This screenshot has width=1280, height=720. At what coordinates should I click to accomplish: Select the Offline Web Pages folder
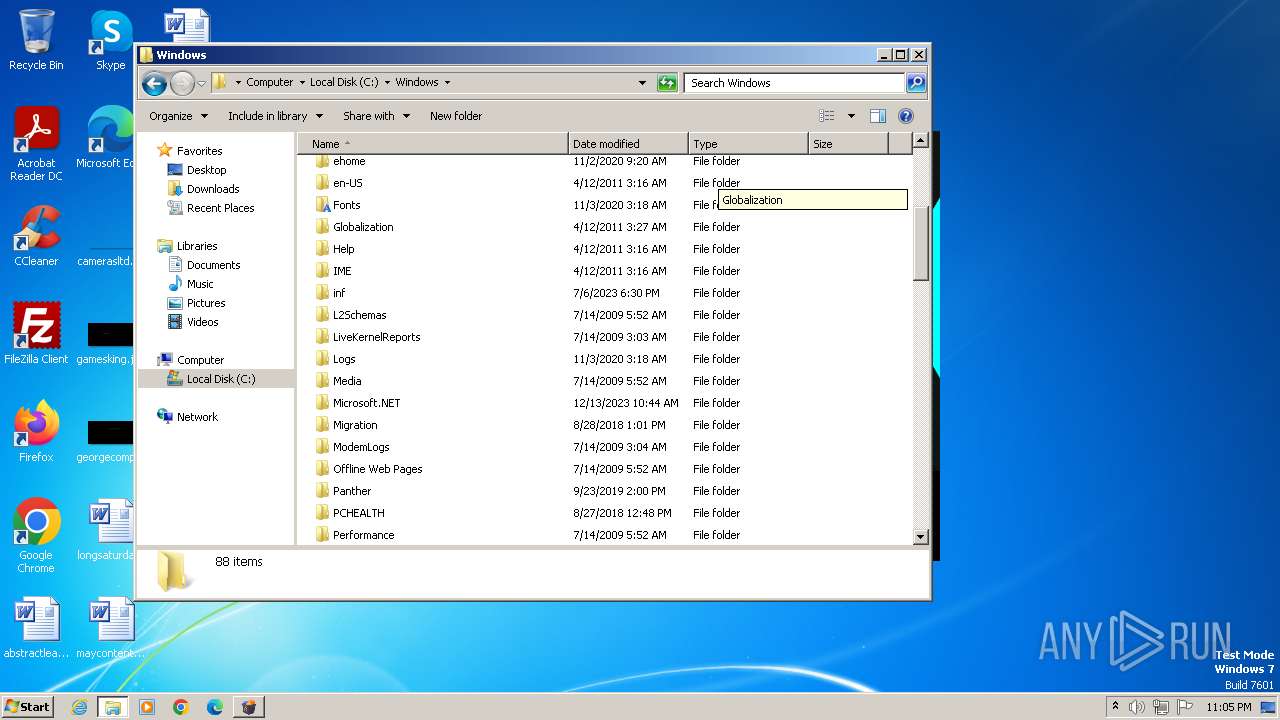pyautogui.click(x=377, y=469)
